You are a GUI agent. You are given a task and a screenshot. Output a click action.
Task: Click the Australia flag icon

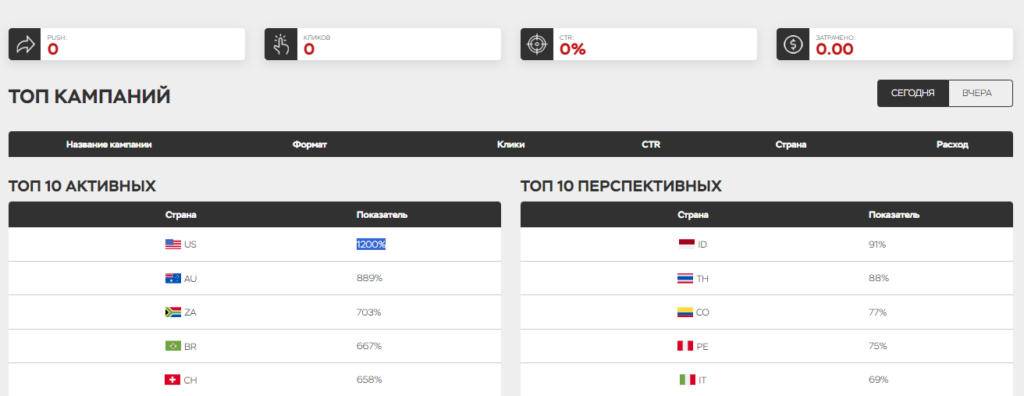[x=173, y=278]
